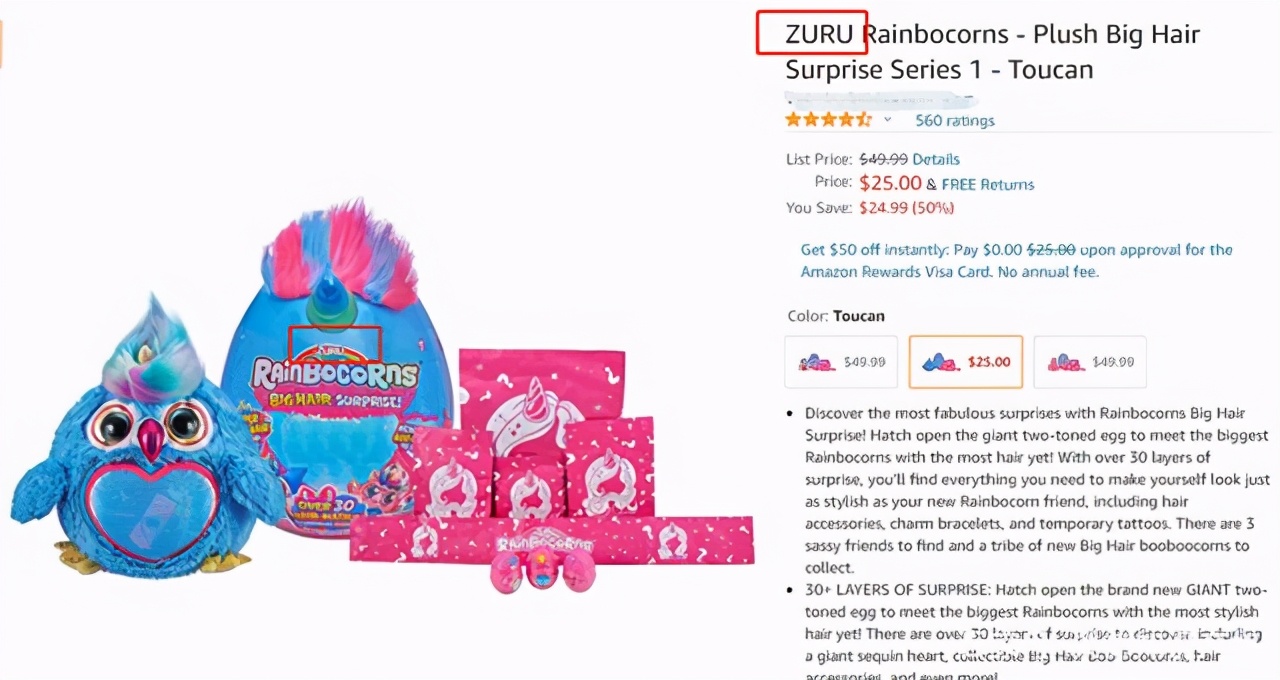1280x680 pixels.
Task: Click the ZURU logo on the egg
Action: (334, 350)
